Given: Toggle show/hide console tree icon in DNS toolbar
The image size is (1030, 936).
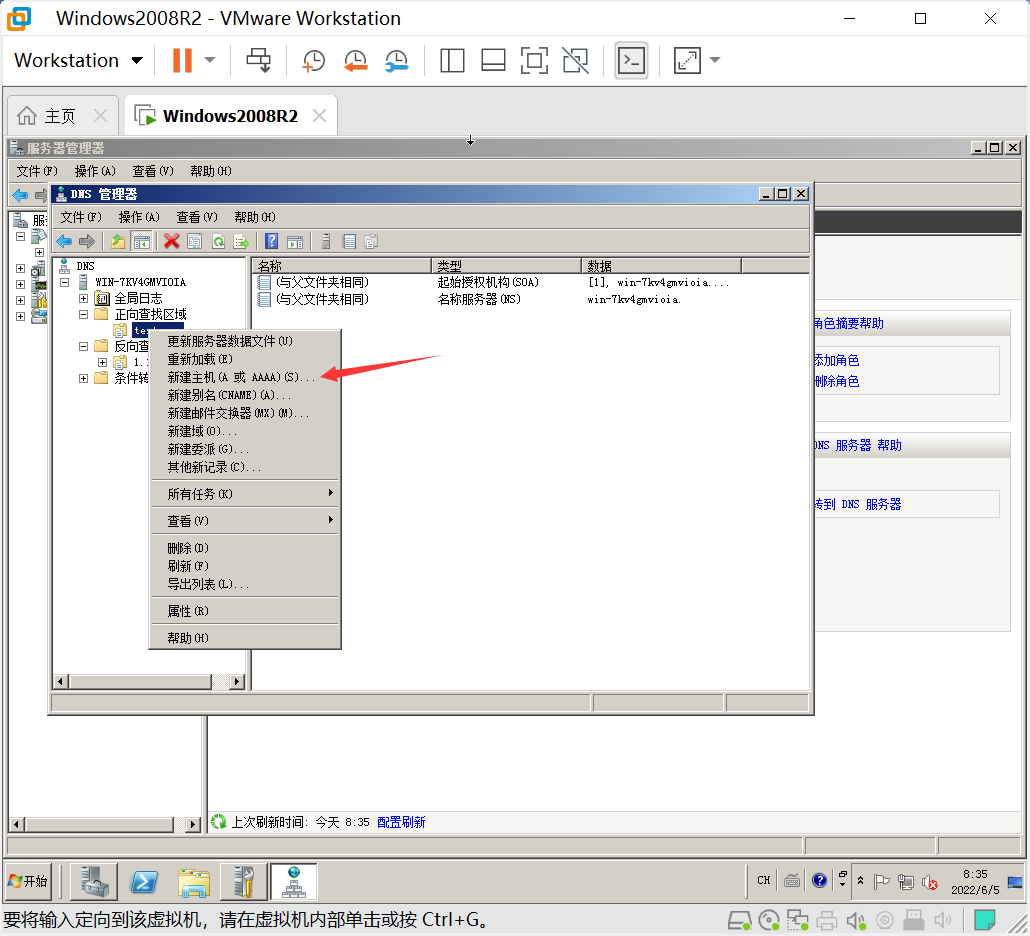Looking at the screenshot, I should click(x=141, y=242).
